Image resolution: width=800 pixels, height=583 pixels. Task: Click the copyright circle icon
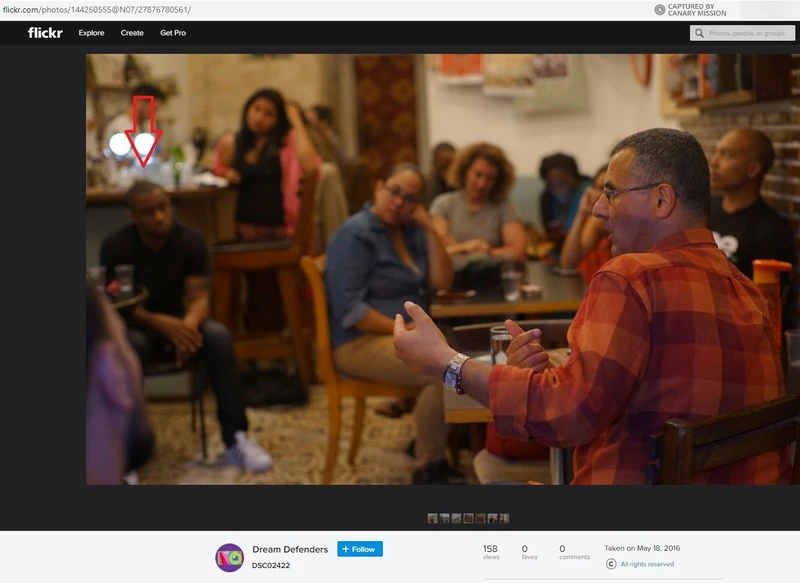[611, 564]
